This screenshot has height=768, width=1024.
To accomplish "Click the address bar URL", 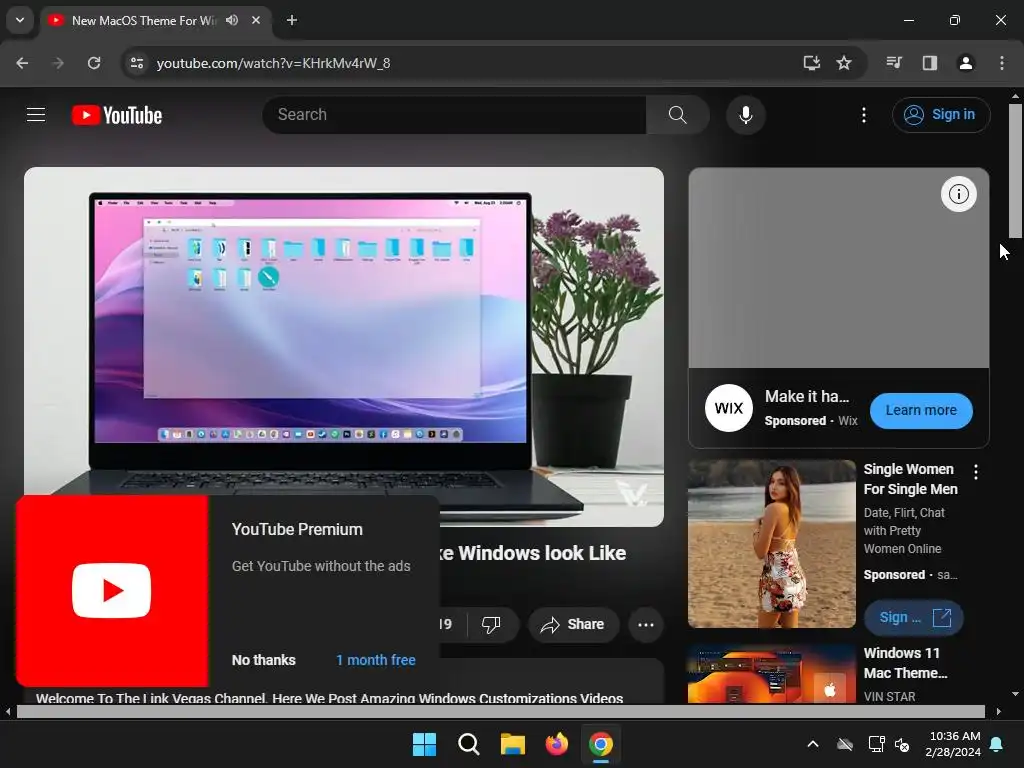I will coord(273,63).
